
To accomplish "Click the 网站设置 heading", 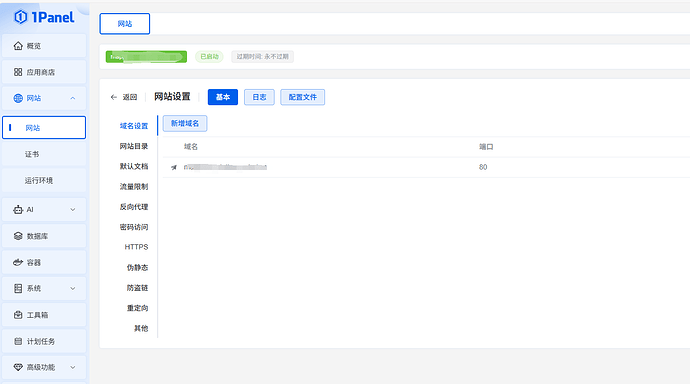I will pos(172,97).
